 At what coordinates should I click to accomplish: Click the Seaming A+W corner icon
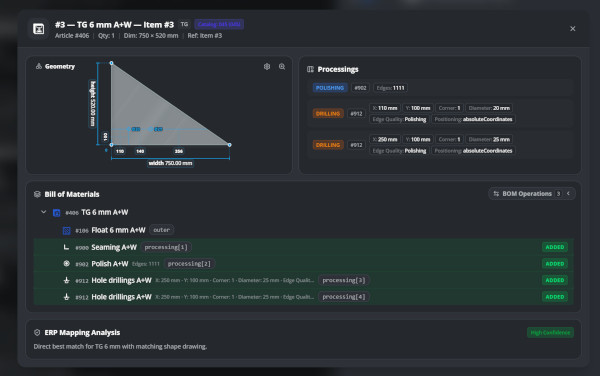[67, 247]
